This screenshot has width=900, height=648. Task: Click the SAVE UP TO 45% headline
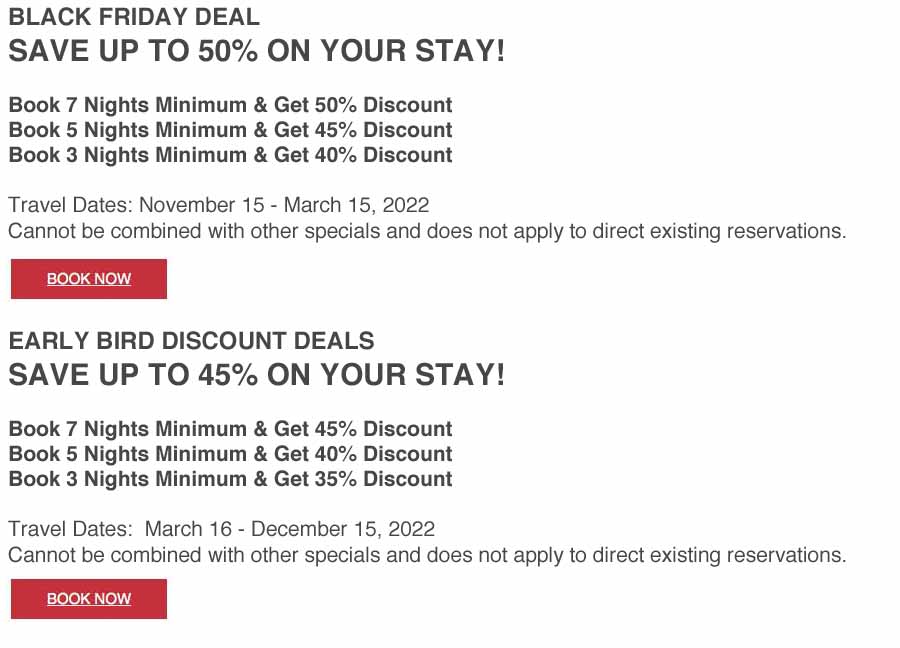pos(257,375)
